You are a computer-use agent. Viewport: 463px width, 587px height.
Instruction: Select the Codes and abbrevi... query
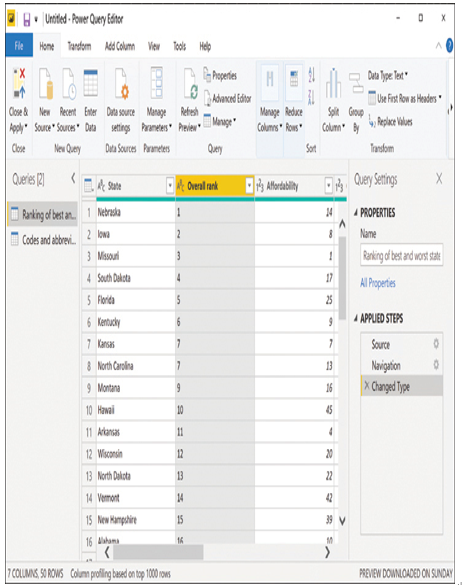coord(42,239)
